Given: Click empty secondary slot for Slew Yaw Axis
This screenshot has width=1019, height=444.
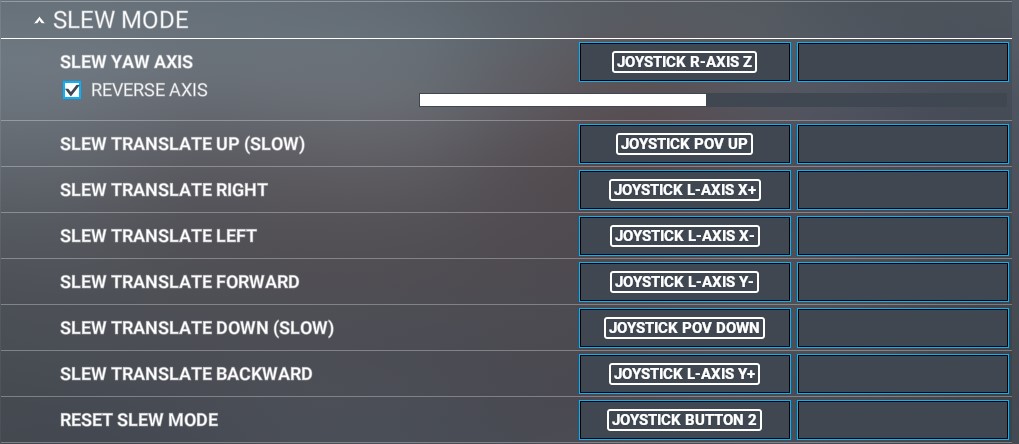Looking at the screenshot, I should pos(902,62).
